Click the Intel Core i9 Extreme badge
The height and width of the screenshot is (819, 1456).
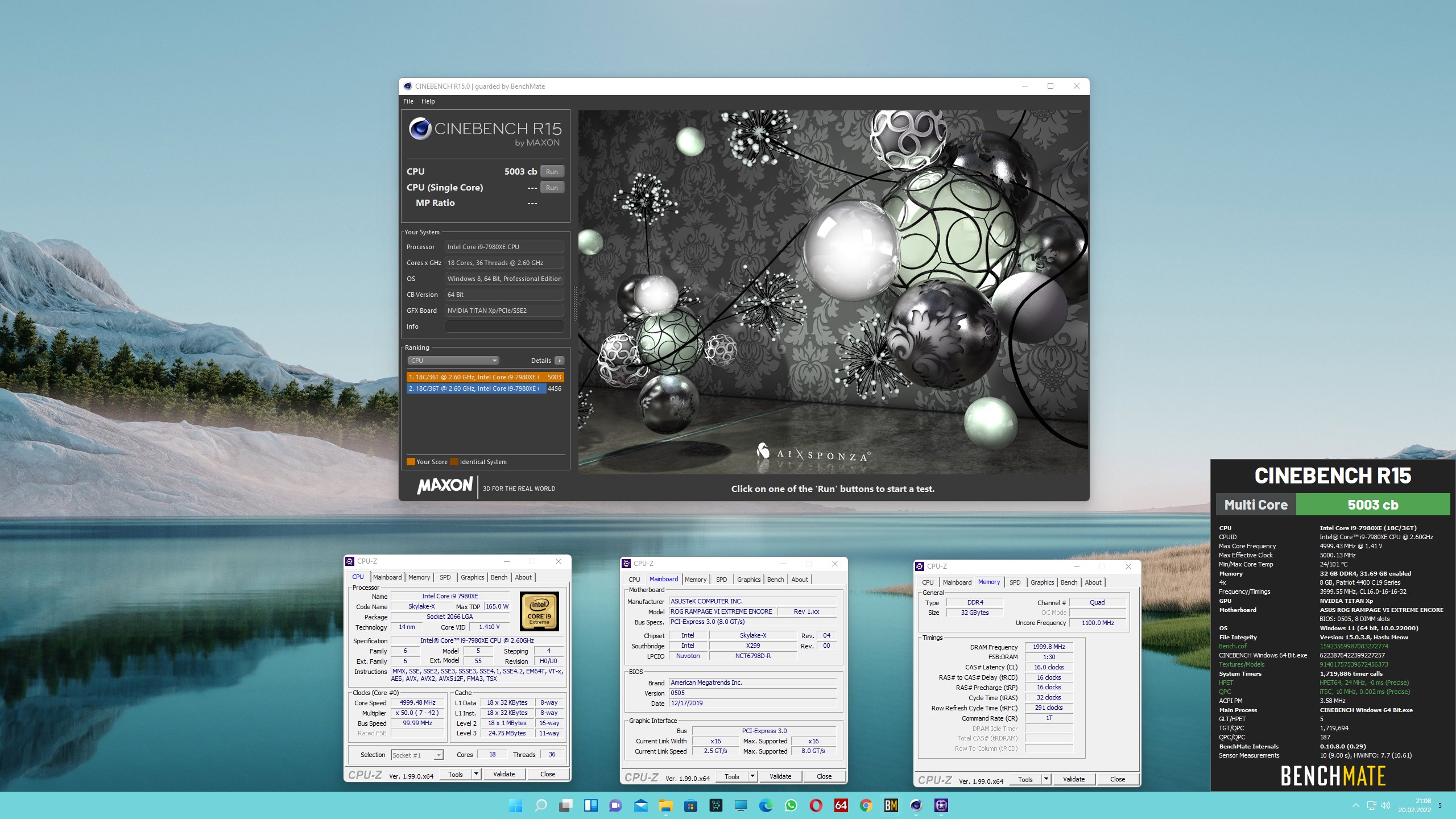(x=539, y=611)
